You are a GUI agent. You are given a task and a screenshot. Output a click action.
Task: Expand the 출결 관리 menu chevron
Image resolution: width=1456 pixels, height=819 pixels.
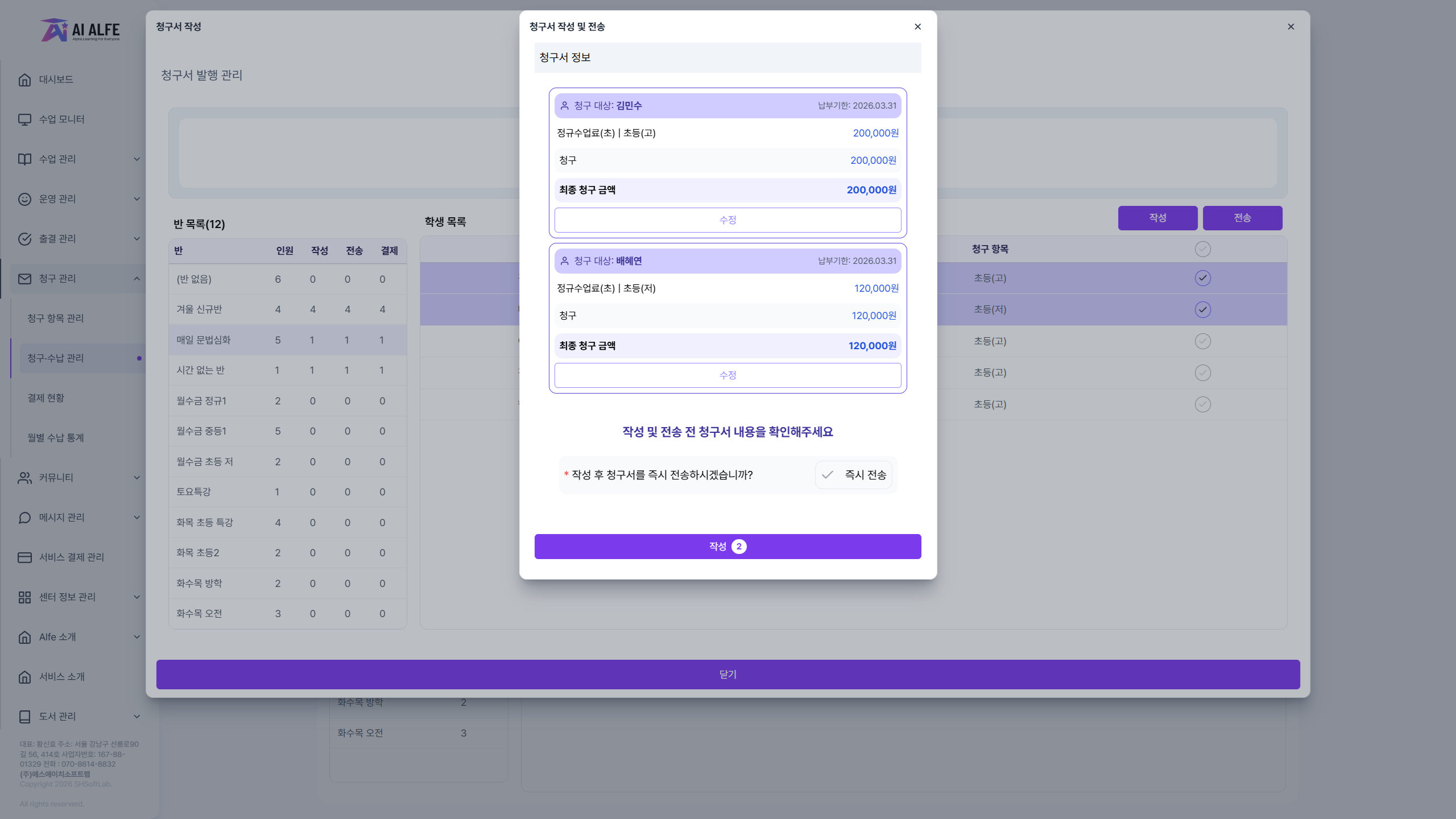pos(136,239)
